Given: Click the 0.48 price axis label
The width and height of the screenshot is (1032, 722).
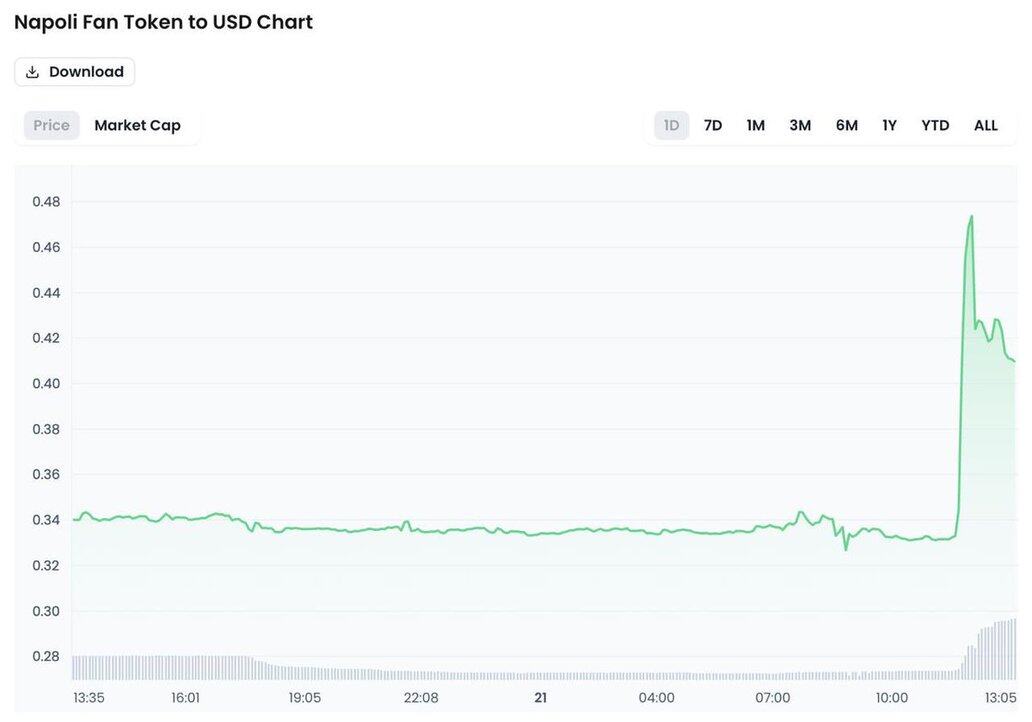Looking at the screenshot, I should coord(46,201).
